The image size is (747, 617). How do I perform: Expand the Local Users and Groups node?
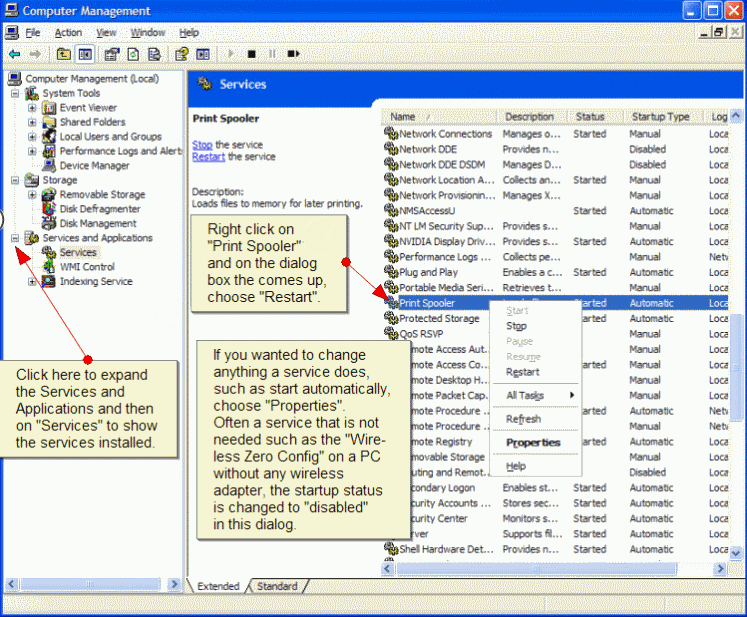[32, 137]
